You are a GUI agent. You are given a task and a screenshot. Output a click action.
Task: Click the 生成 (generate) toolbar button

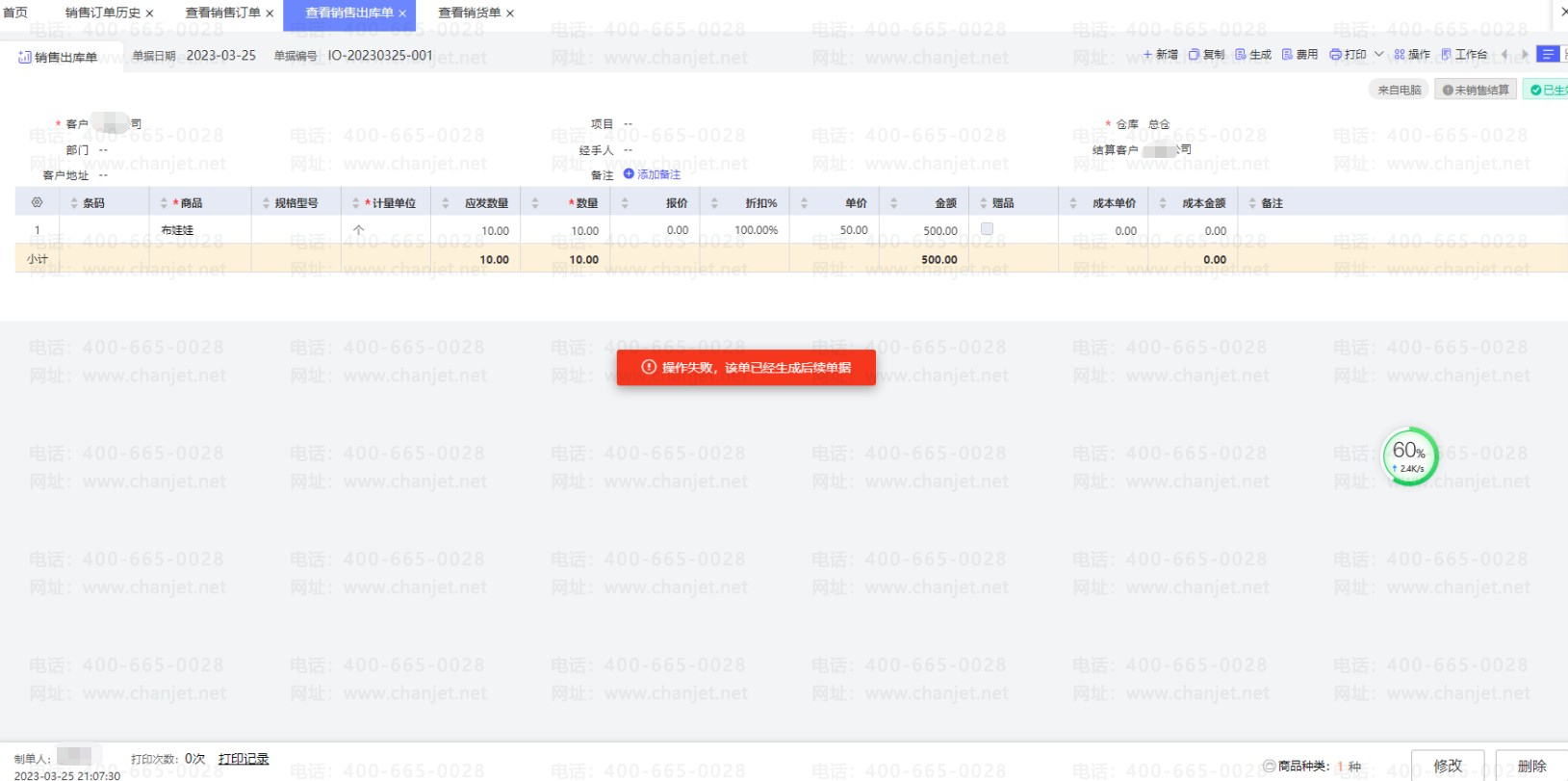tap(1253, 55)
